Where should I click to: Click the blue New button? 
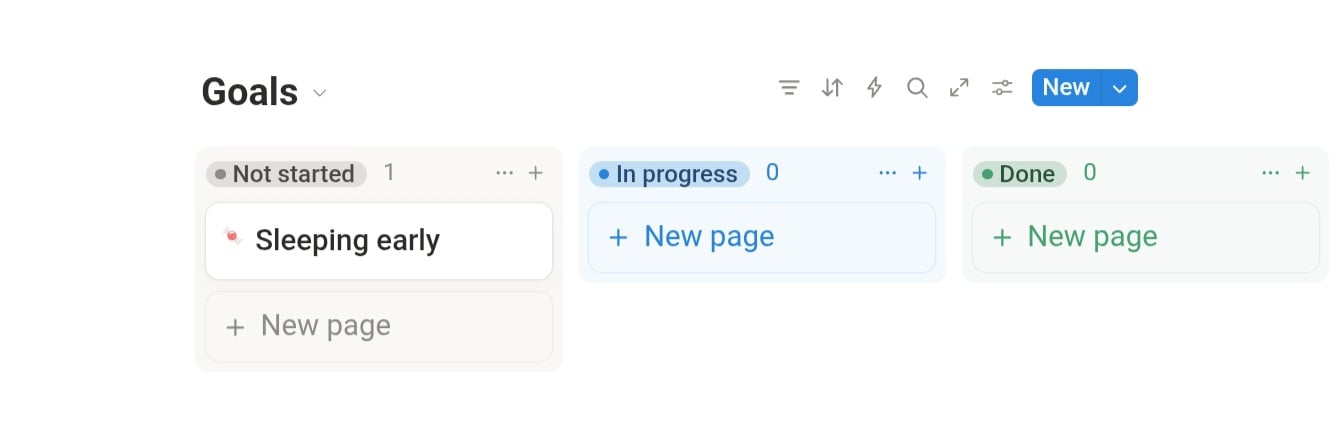[x=1066, y=88]
